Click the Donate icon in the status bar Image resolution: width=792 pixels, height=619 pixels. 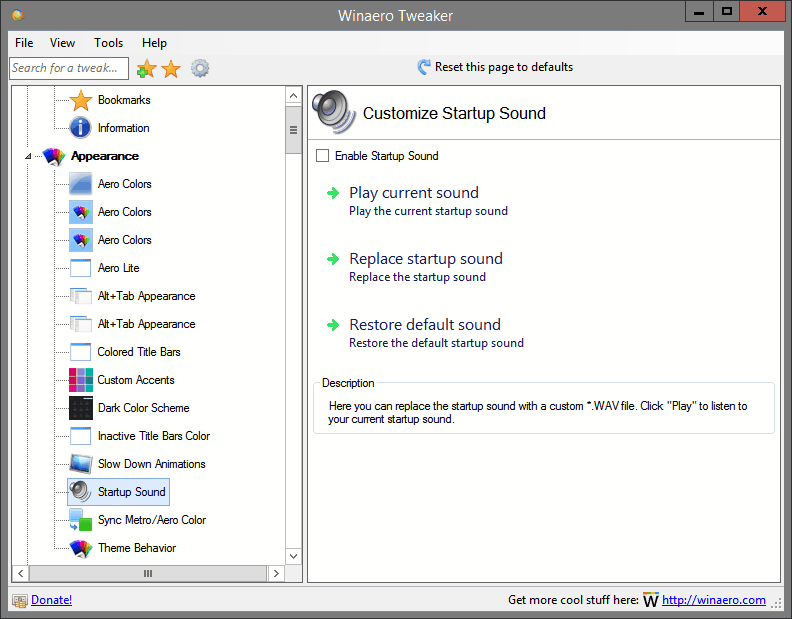pos(20,600)
